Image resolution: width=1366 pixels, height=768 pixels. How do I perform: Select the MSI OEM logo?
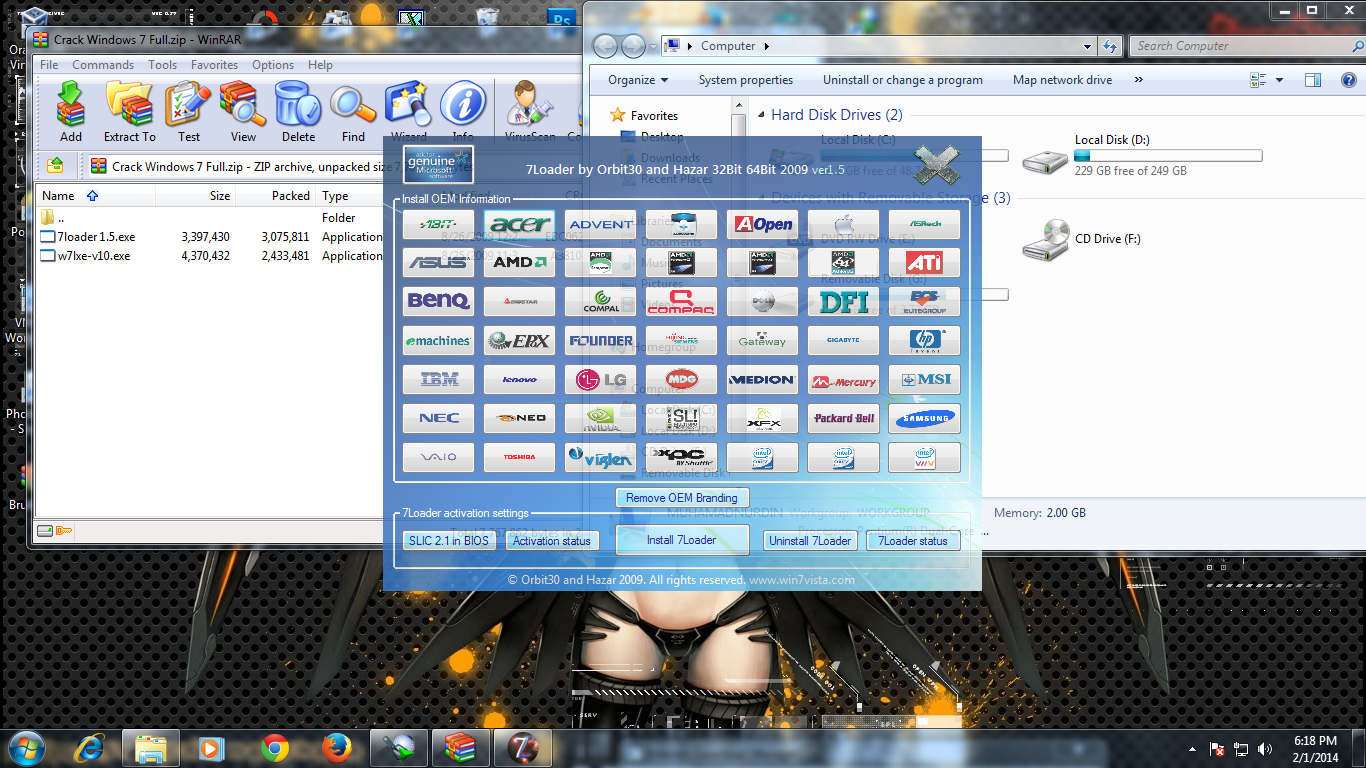[925, 379]
